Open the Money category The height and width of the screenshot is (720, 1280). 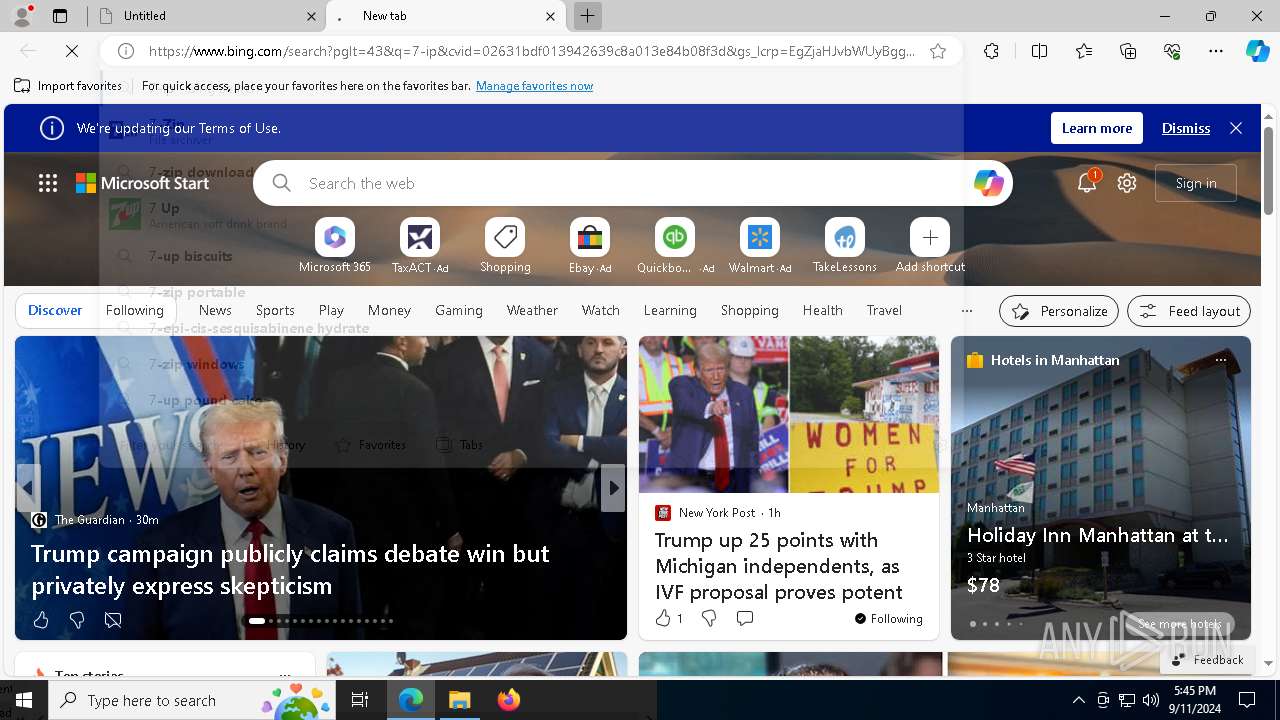click(x=389, y=310)
